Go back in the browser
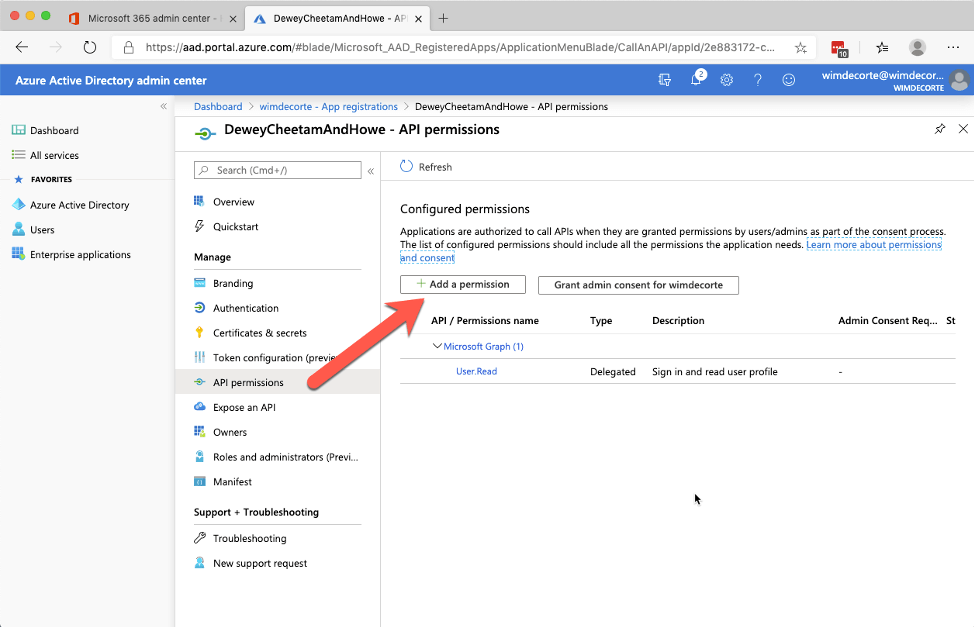Screen dimensions: 974x627 click(22, 47)
